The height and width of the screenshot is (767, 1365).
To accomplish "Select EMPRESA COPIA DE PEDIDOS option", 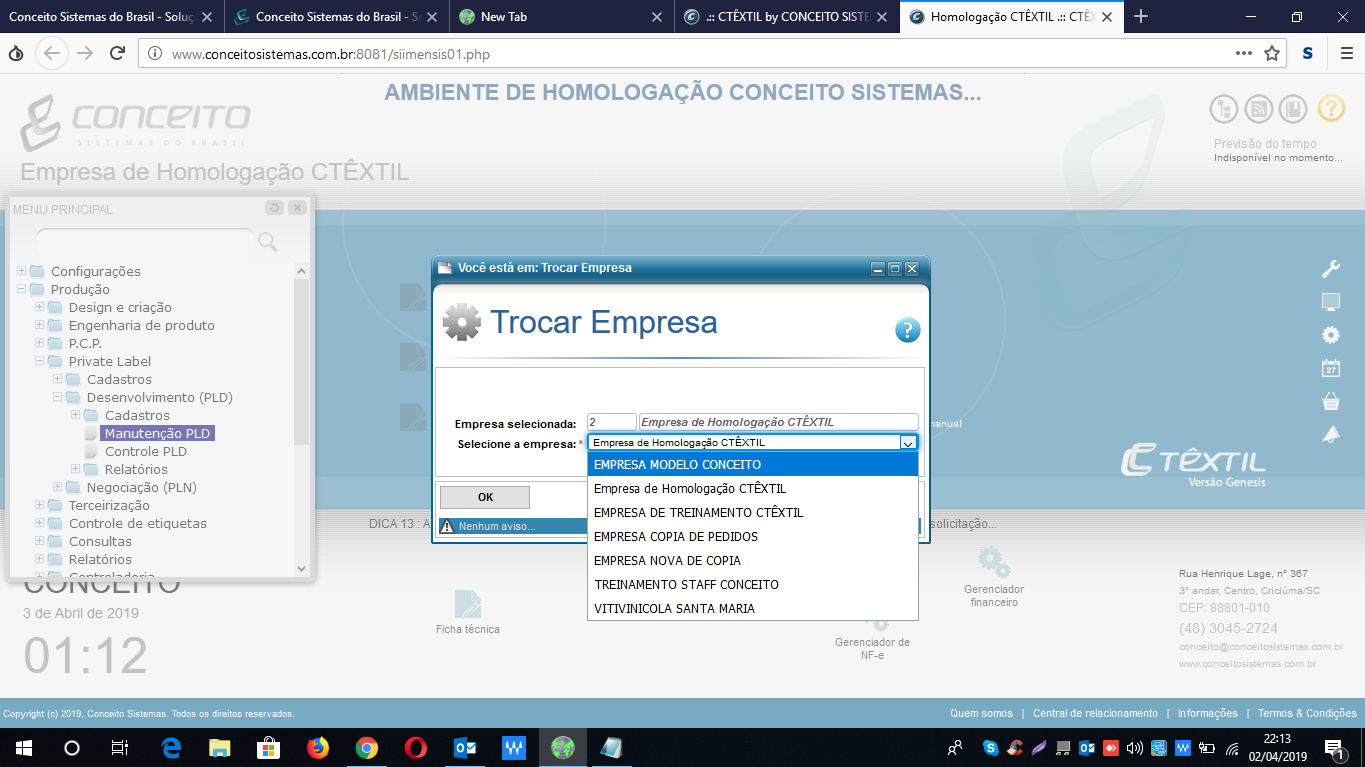I will [x=753, y=537].
